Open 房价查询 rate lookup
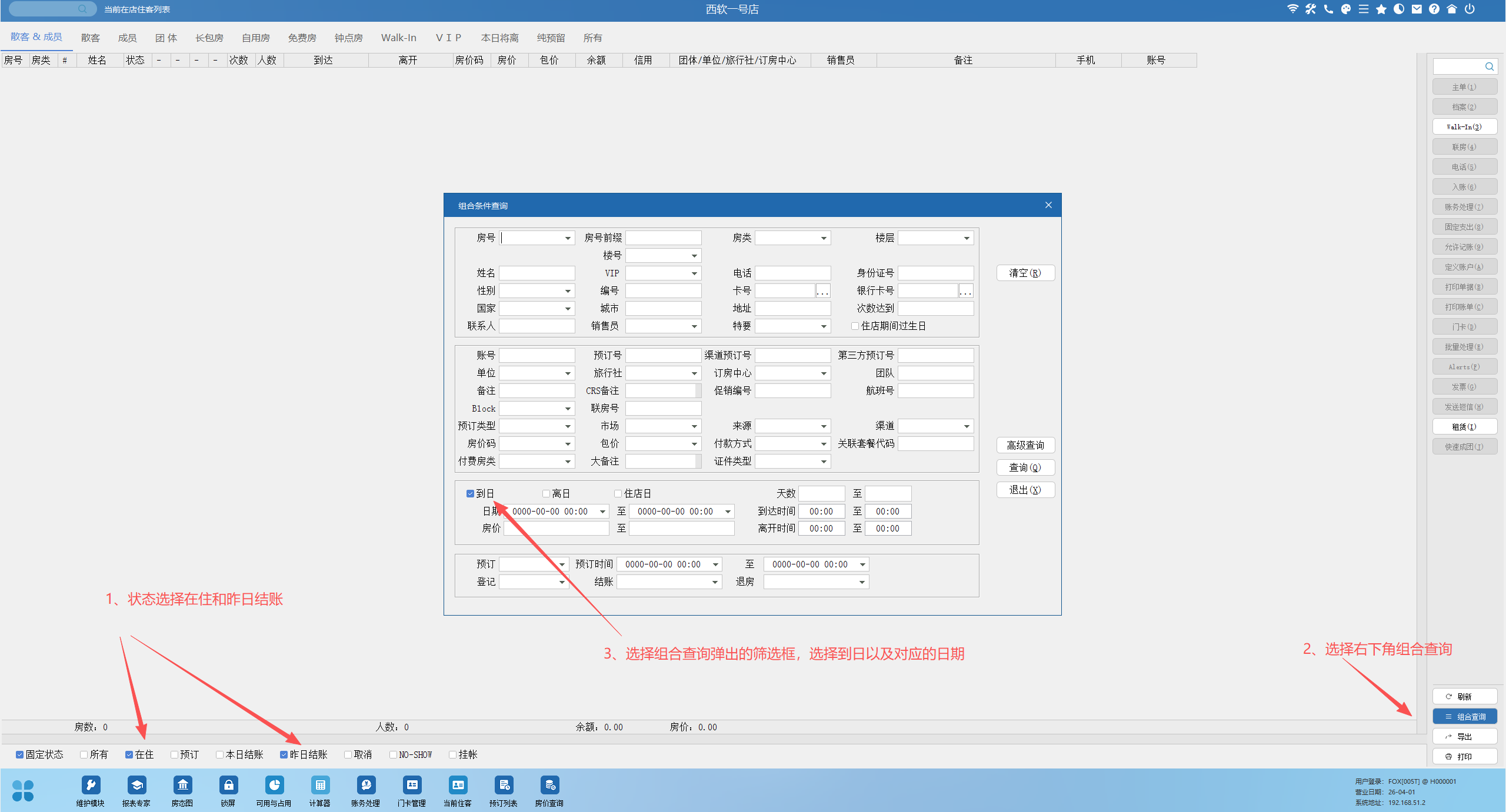 549,791
